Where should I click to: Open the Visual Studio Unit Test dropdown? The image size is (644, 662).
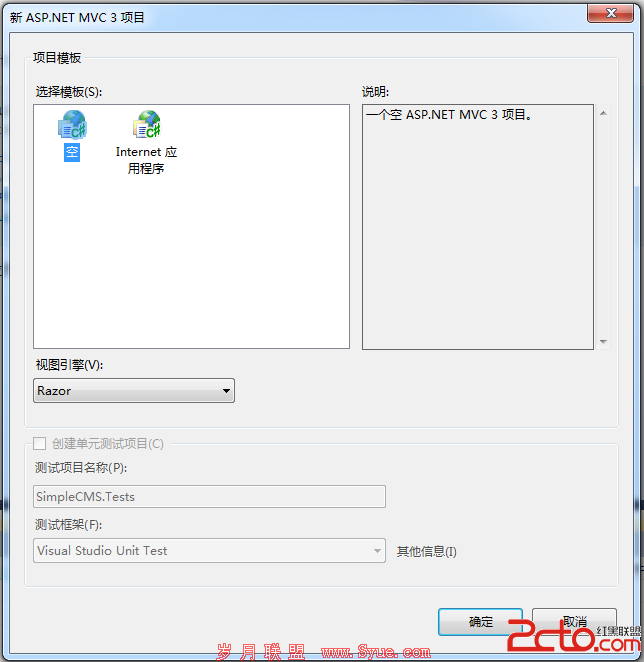[209, 551]
